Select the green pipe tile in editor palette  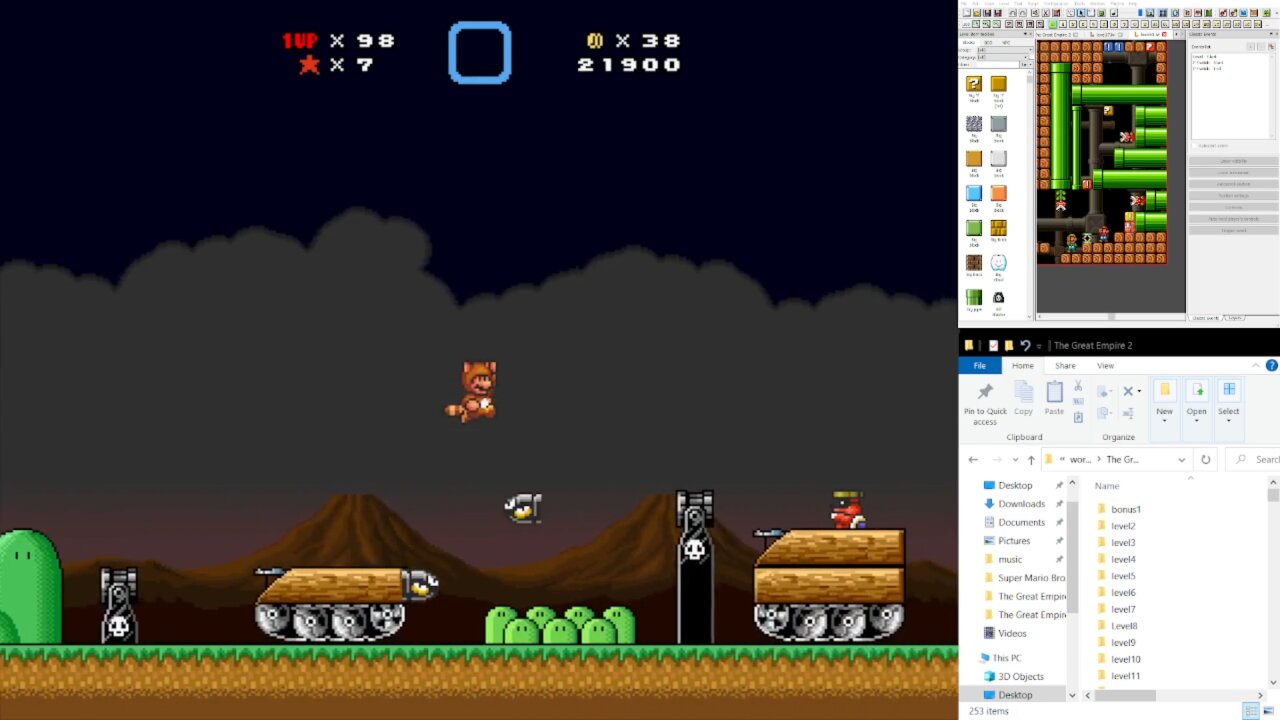974,298
